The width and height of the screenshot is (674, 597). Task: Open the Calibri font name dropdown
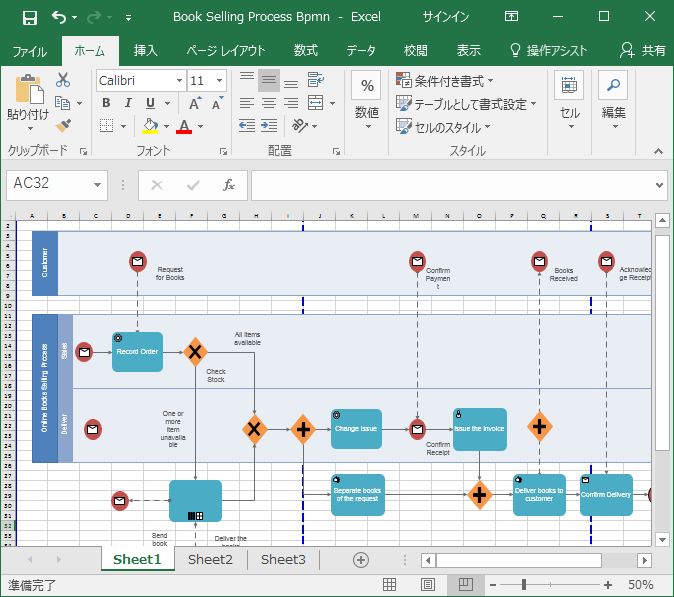180,81
